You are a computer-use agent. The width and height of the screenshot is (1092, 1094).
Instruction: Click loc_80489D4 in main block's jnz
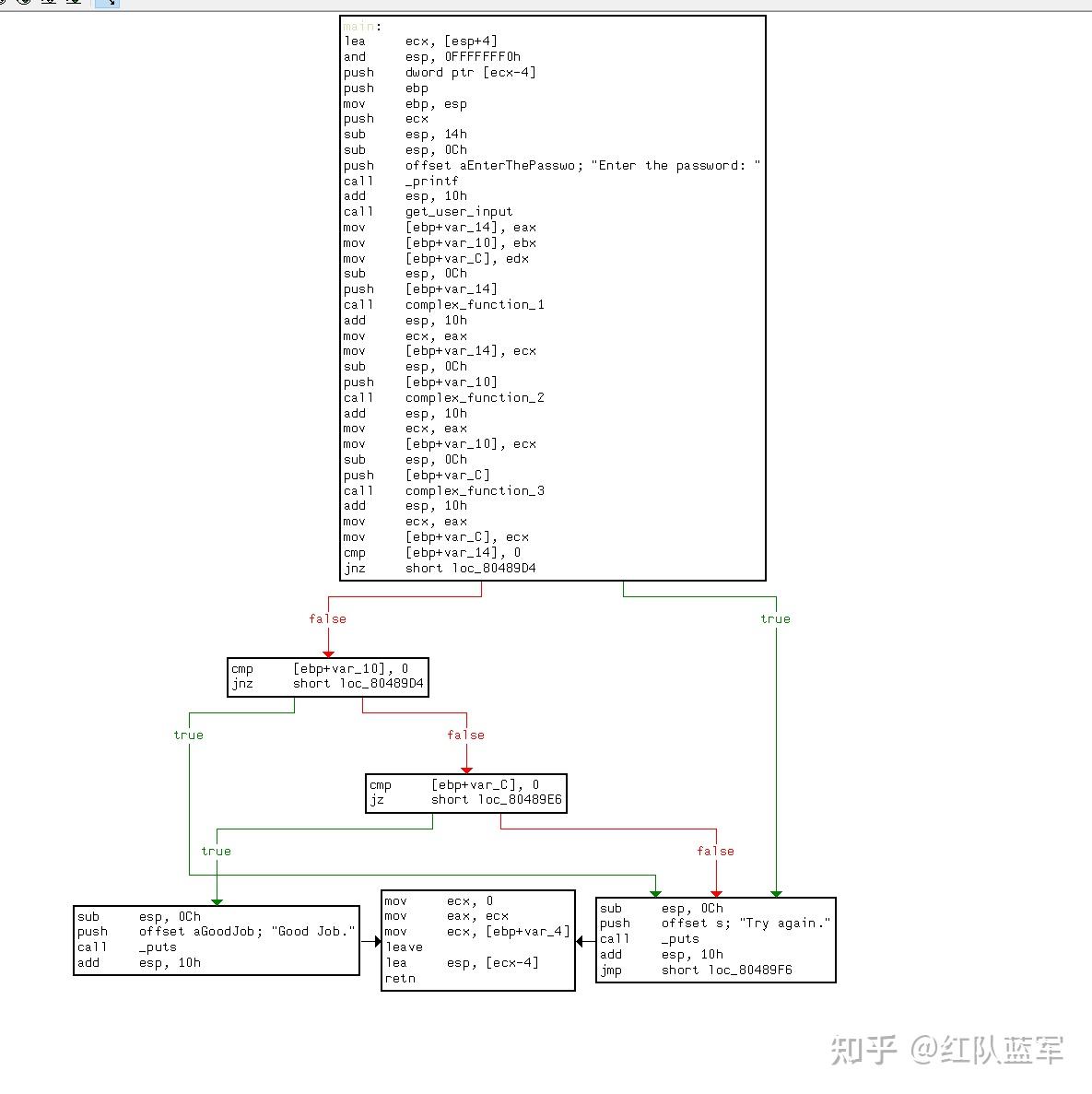[494, 568]
